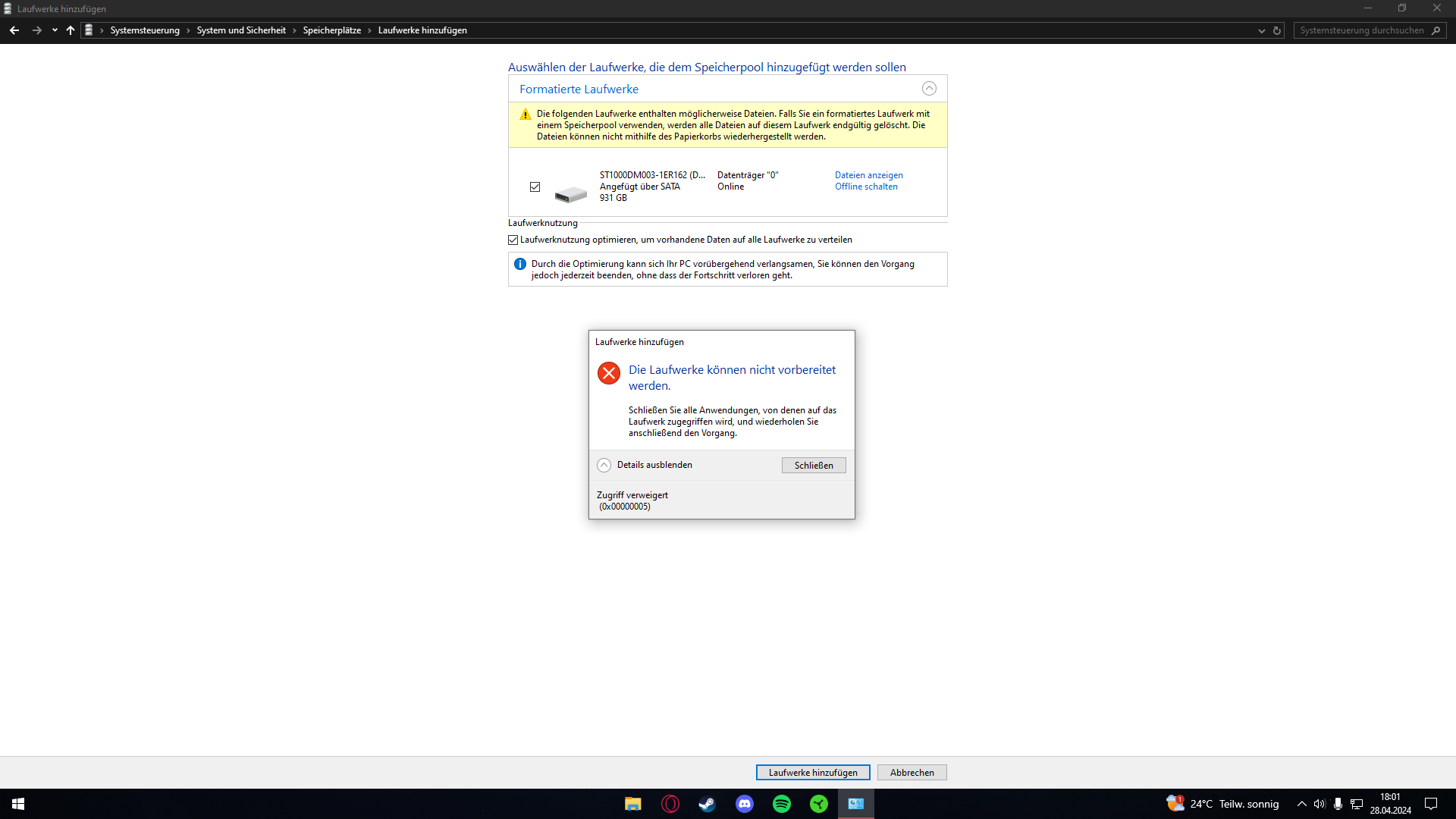Collapse the Formatierte Laufwerke section
Image resolution: width=1456 pixels, height=819 pixels.
point(929,89)
